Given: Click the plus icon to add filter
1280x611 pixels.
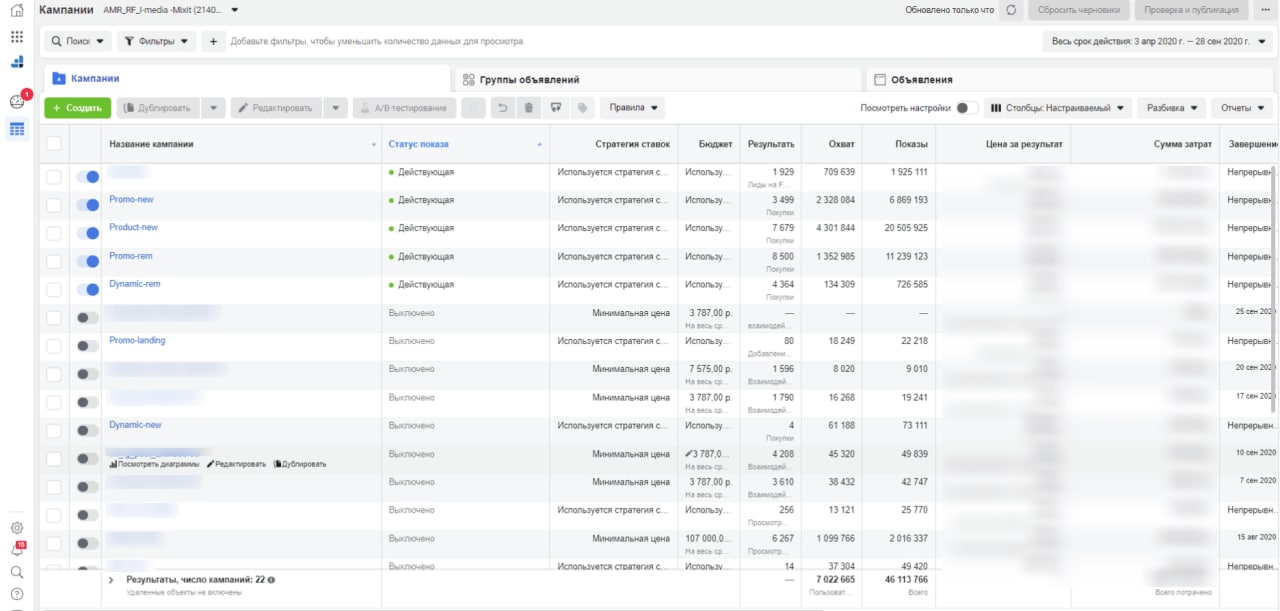Looking at the screenshot, I should click(x=213, y=42).
